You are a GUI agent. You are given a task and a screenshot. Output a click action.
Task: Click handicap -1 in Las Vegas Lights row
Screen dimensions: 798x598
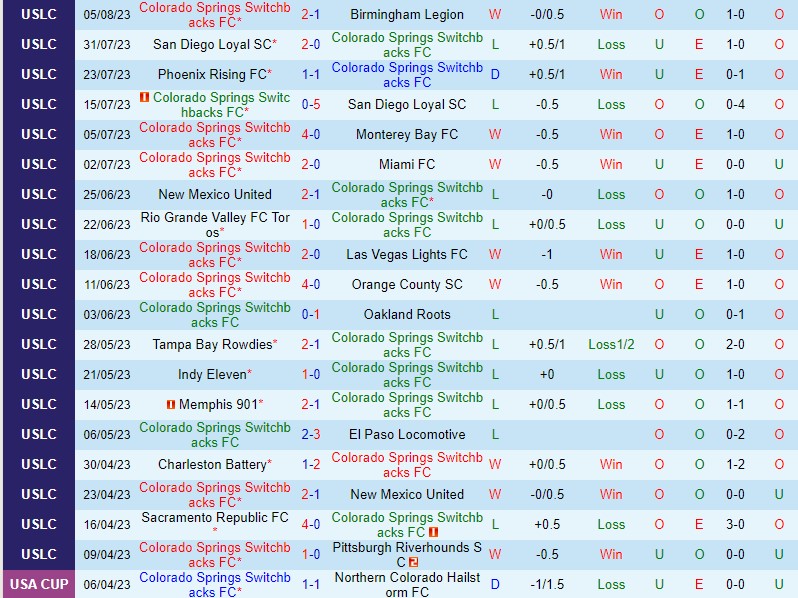pyautogui.click(x=547, y=254)
